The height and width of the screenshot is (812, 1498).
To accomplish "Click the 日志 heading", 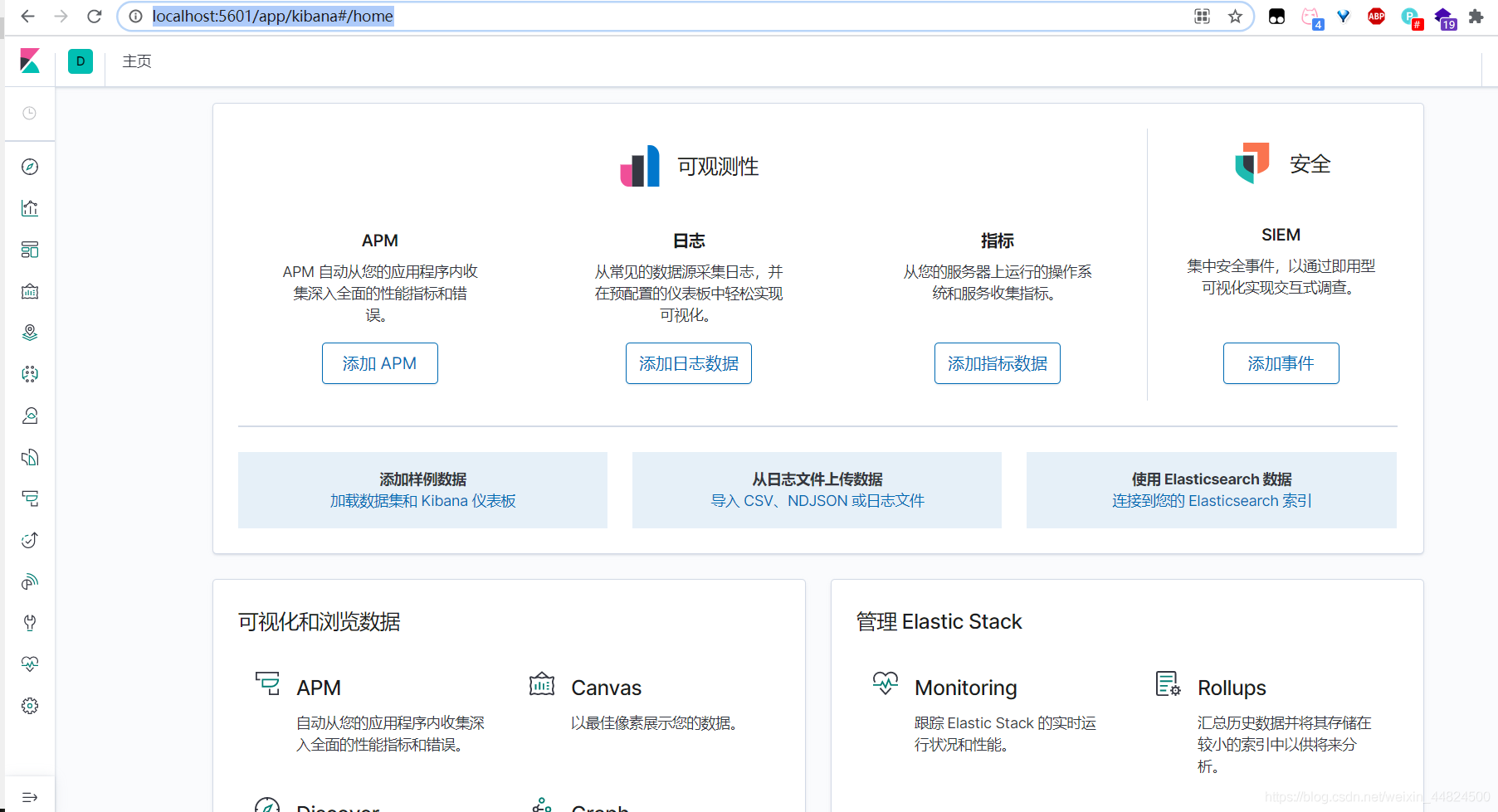I will pos(689,241).
